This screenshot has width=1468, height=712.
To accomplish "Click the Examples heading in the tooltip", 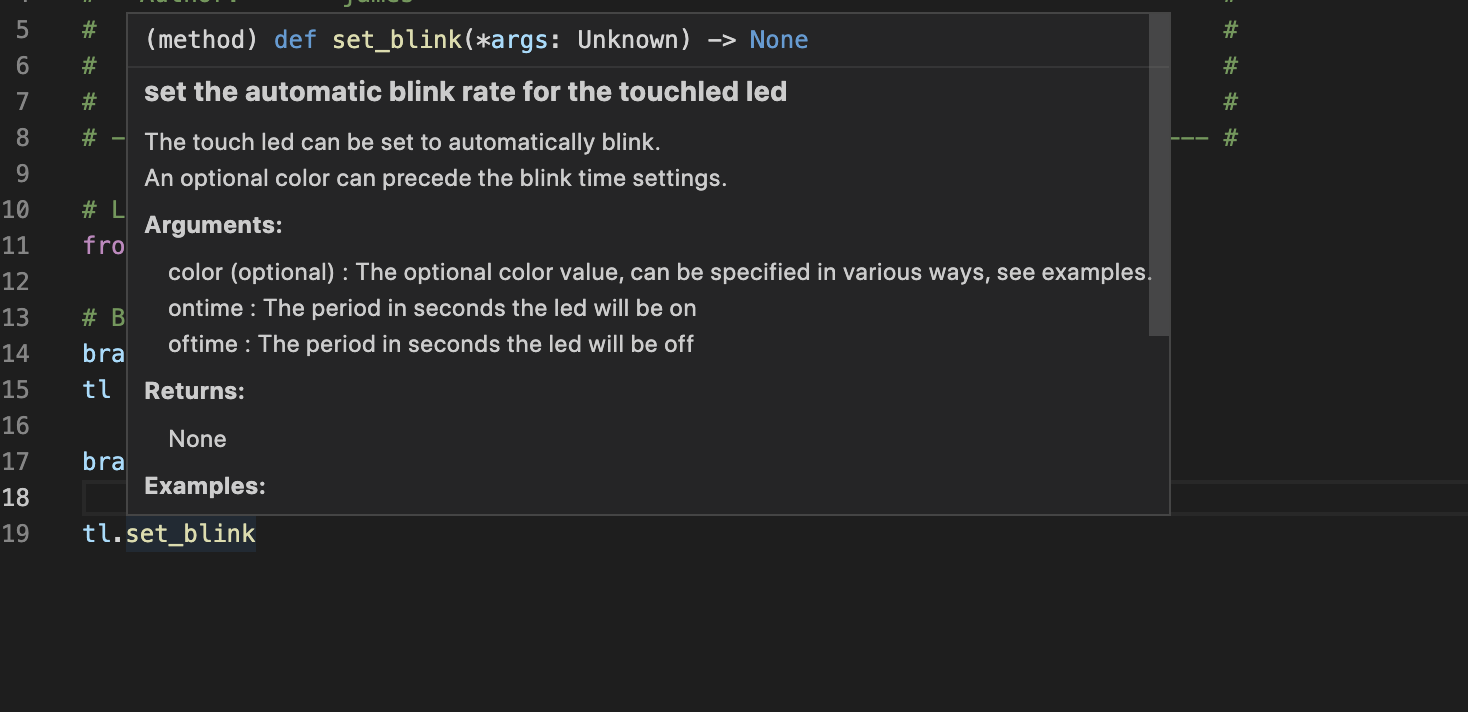I will pyautogui.click(x=204, y=486).
